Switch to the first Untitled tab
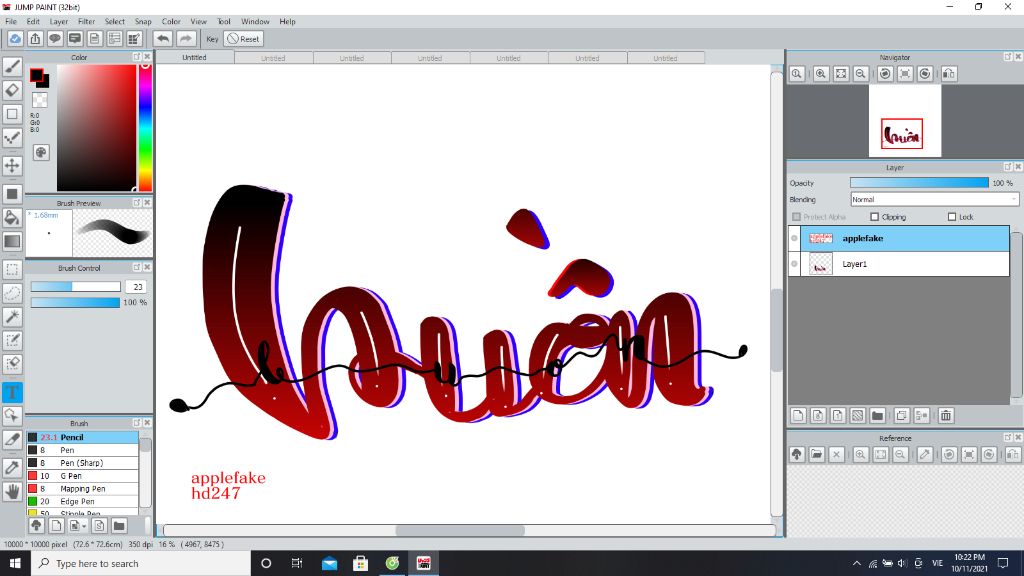The height and width of the screenshot is (576, 1024). tap(194, 57)
